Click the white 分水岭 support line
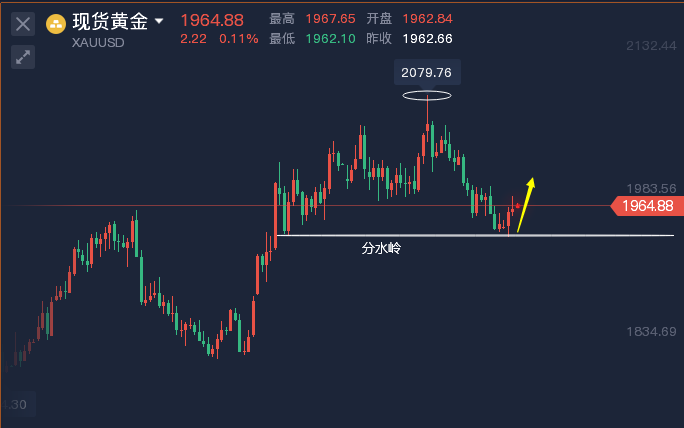The height and width of the screenshot is (428, 684). 475,236
